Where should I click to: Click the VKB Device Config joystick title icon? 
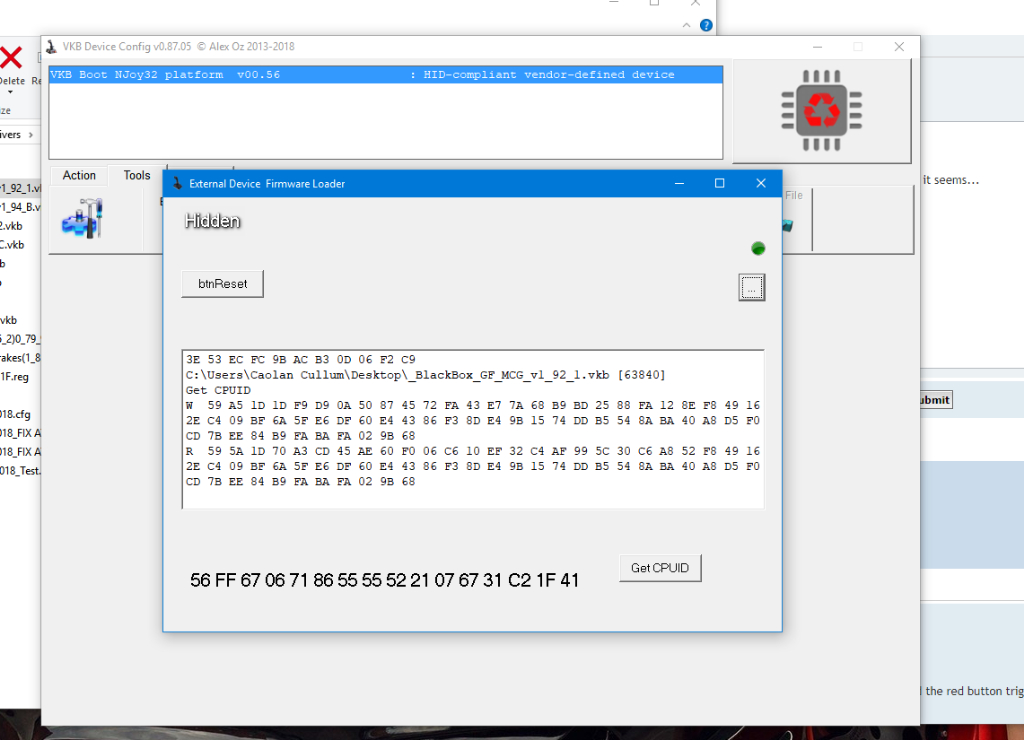tap(51, 47)
